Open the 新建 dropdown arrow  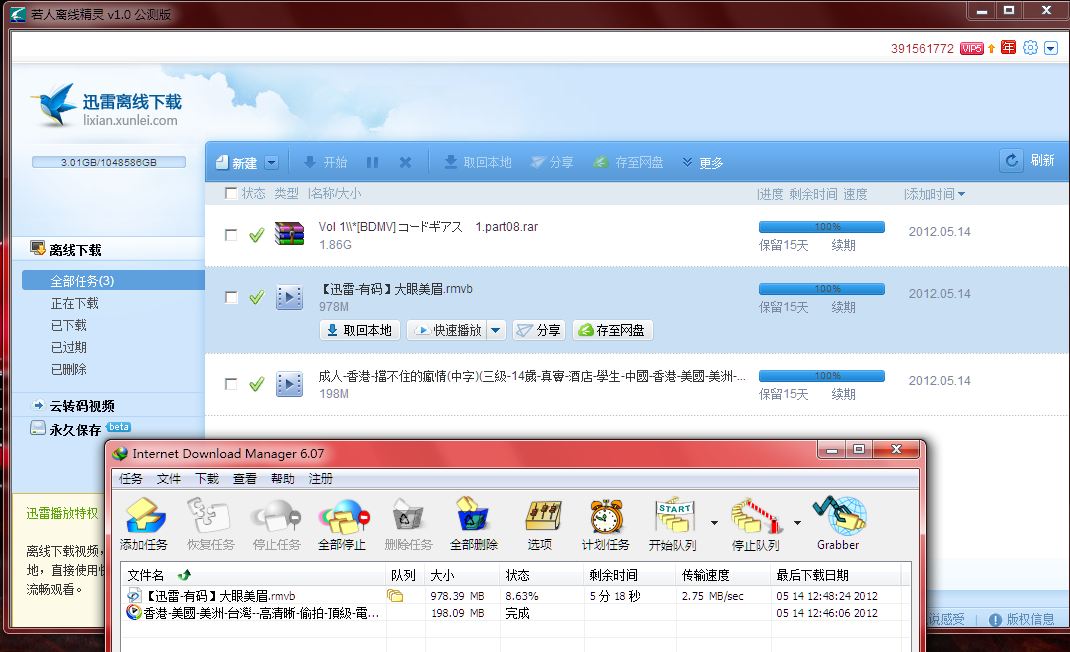pyautogui.click(x=272, y=162)
